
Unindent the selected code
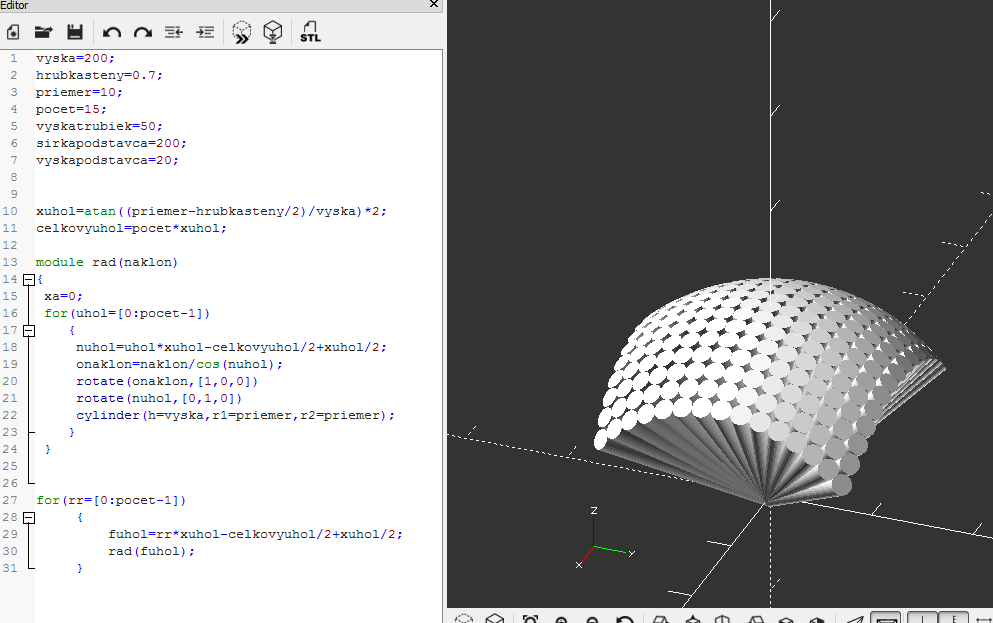(174, 32)
